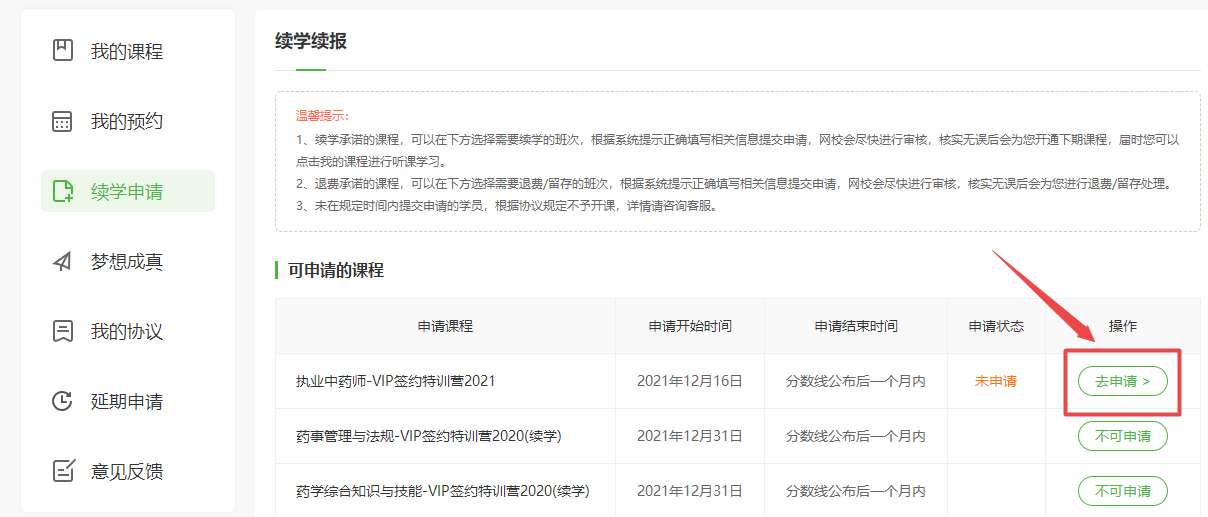Click the edit icon beside 意见反馈
1208x517 pixels.
(63, 471)
